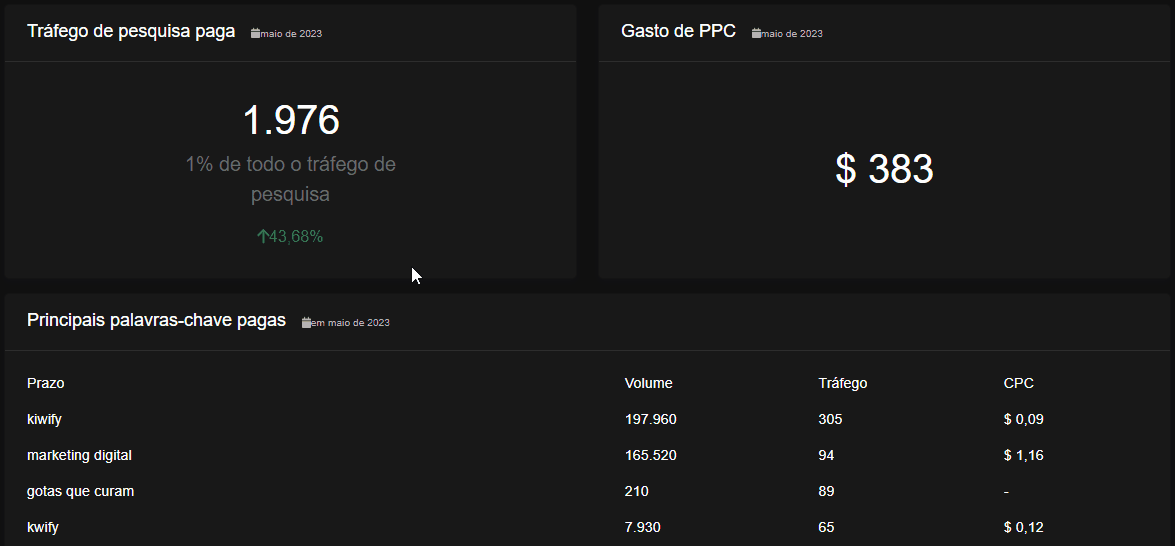This screenshot has height=546, width=1175.
Task: Click the kwify keyword entry
Action: [x=42, y=527]
